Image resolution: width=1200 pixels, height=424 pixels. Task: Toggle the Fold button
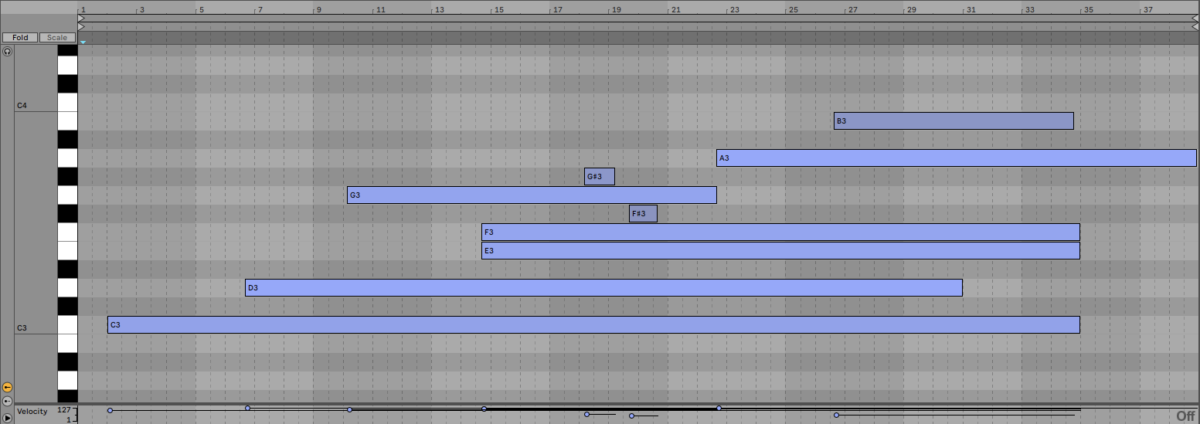[x=19, y=37]
